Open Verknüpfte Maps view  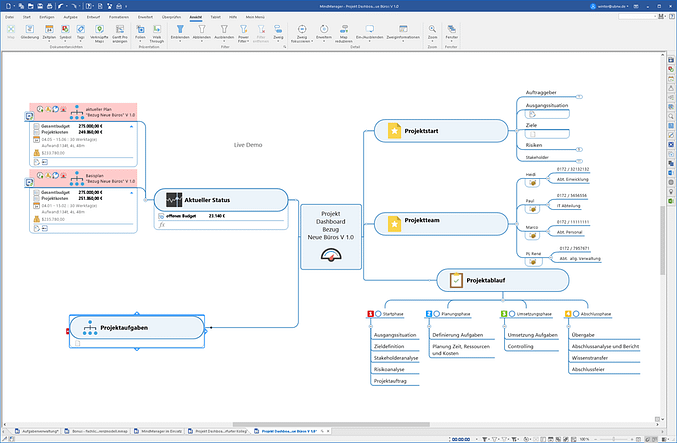(99, 33)
